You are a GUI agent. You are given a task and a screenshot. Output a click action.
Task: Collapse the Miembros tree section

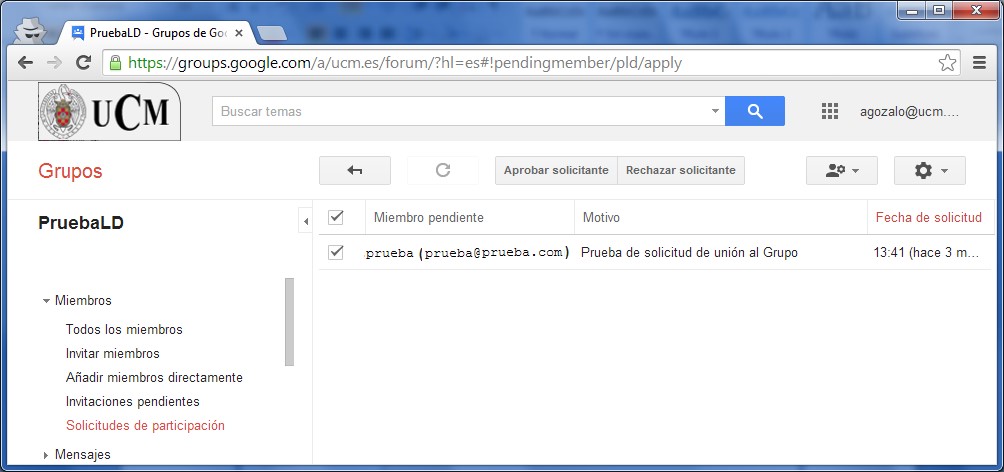(x=45, y=300)
